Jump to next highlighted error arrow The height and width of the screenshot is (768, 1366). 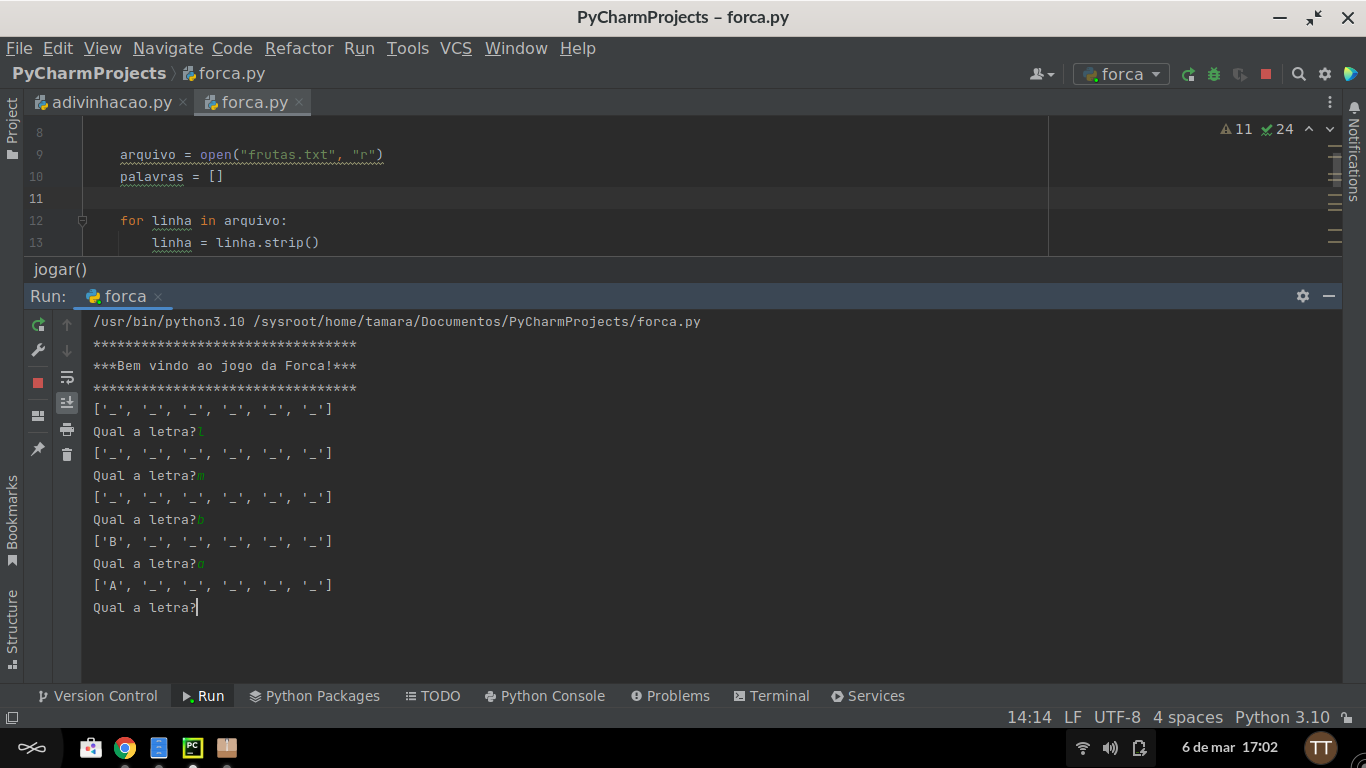1330,129
